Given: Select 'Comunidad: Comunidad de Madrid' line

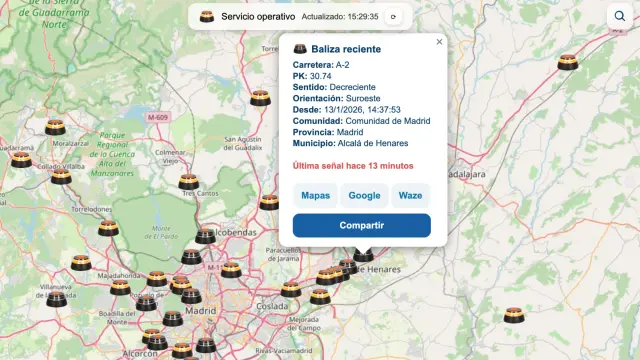Looking at the screenshot, I should coord(361,121).
